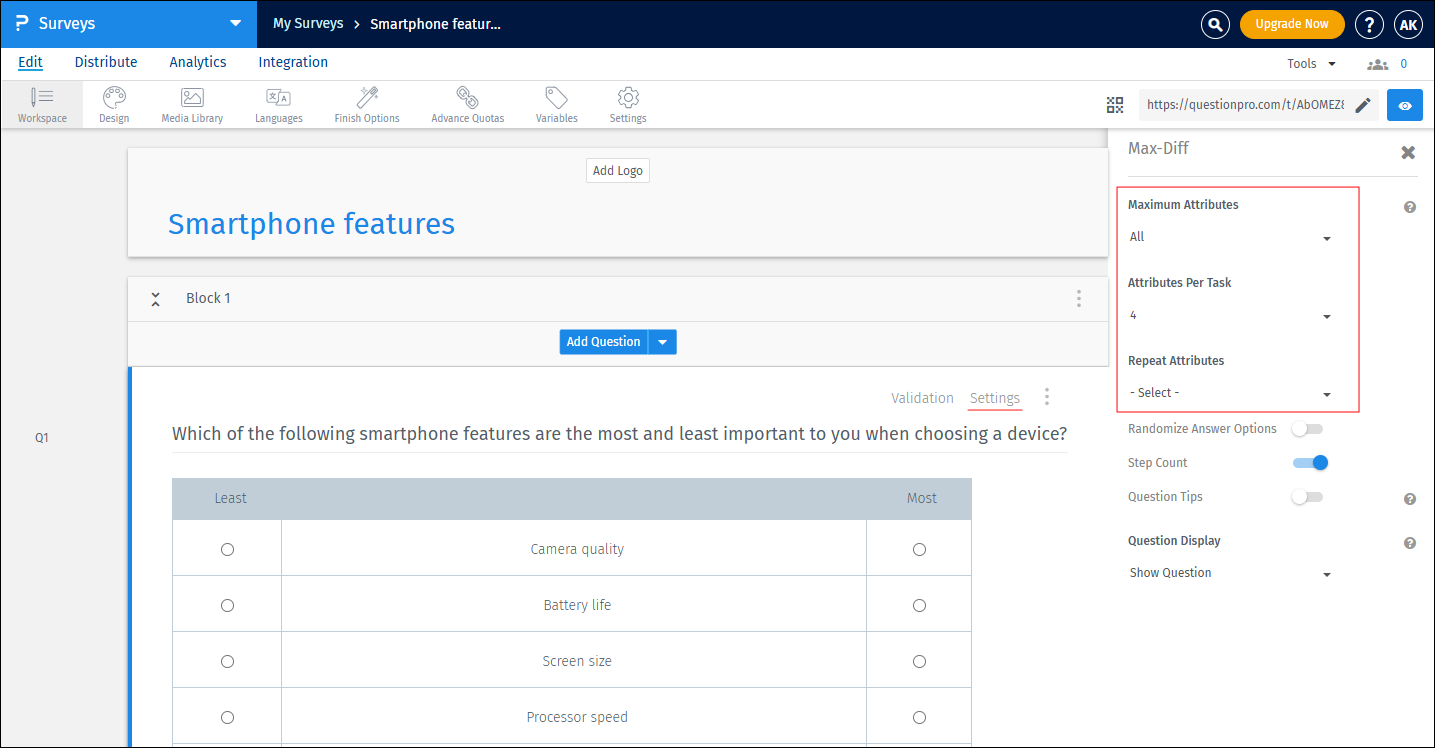Toggle Randomize Answer Options switch

pyautogui.click(x=1307, y=429)
